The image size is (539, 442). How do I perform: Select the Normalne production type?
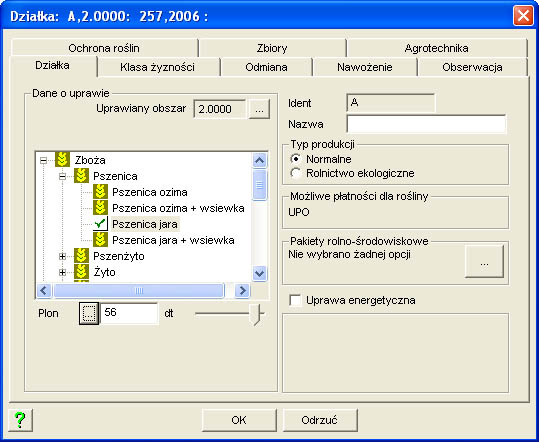click(296, 159)
